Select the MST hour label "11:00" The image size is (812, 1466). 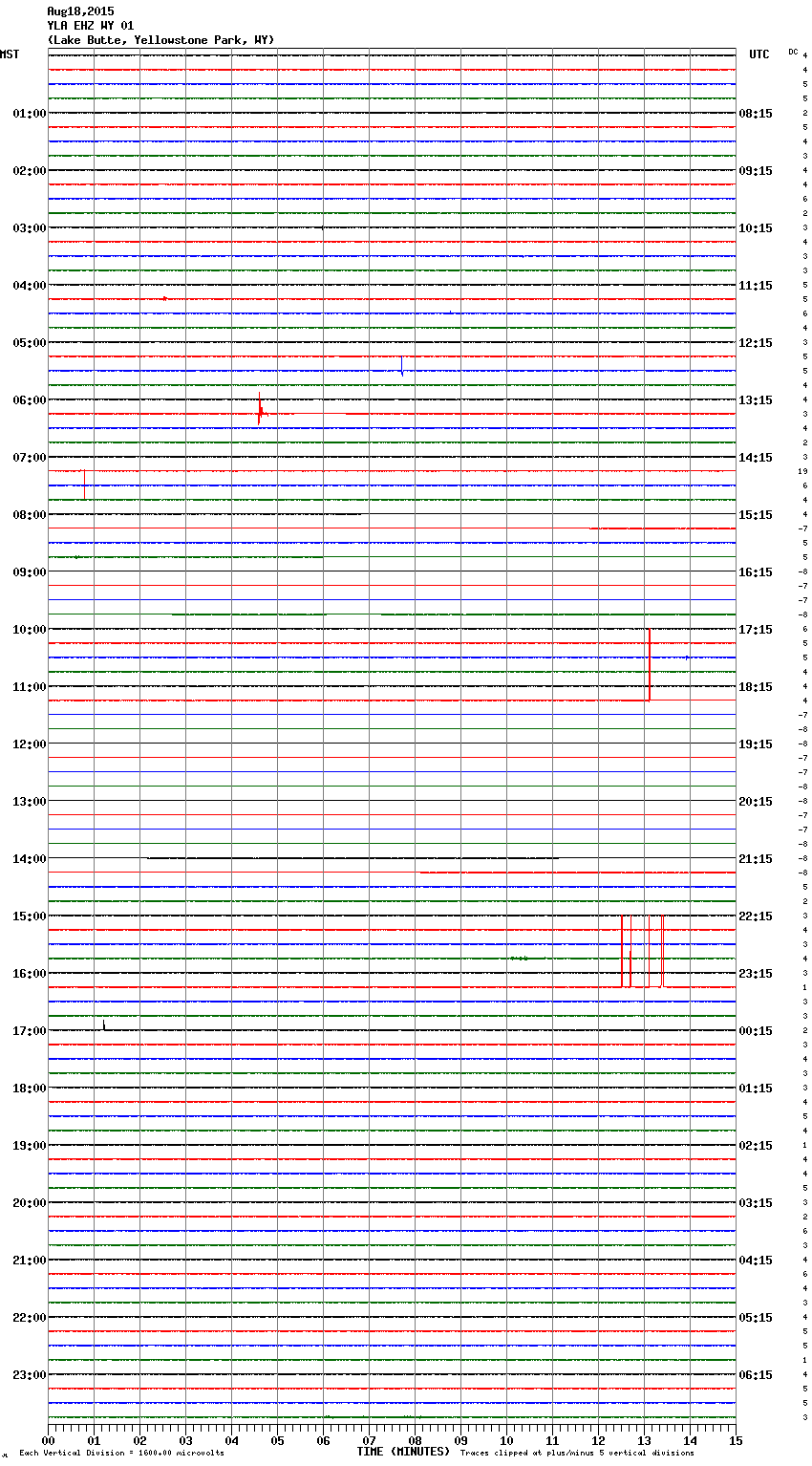pos(30,687)
